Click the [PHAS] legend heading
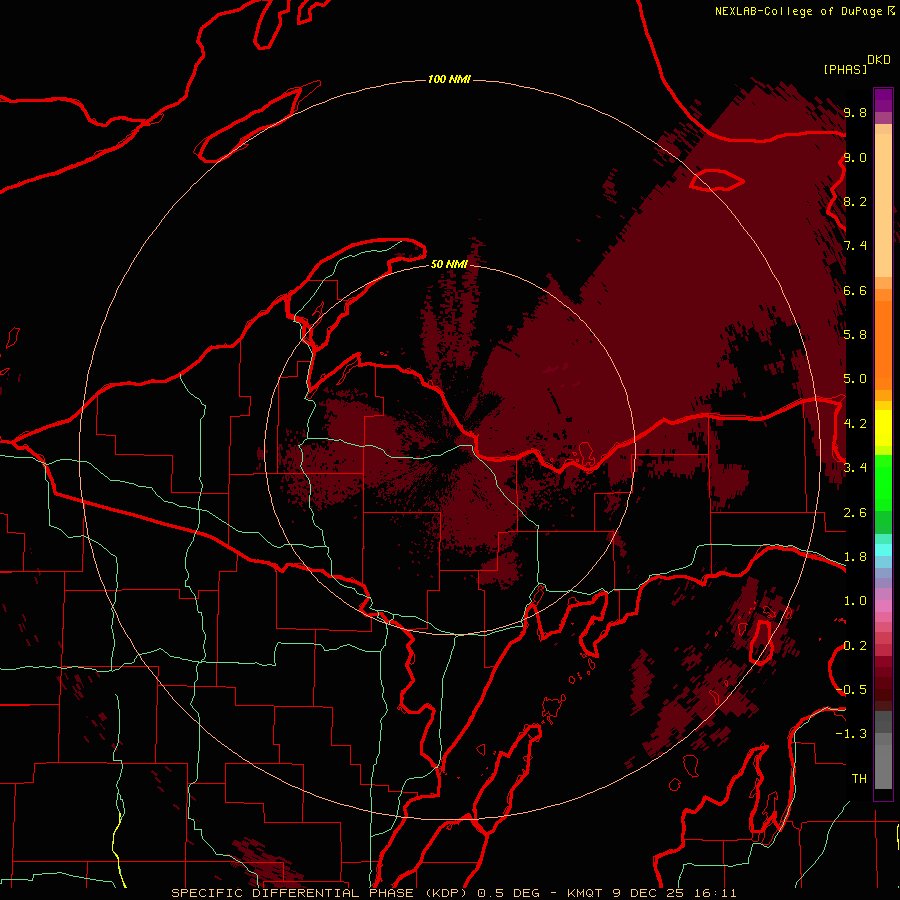This screenshot has width=900, height=900. [845, 69]
